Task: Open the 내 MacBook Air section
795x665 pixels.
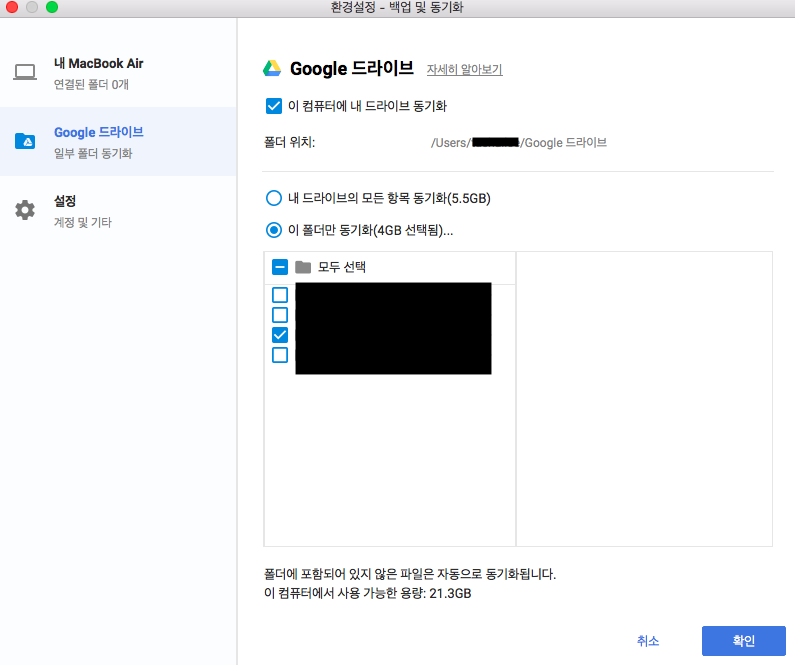Action: click(118, 72)
